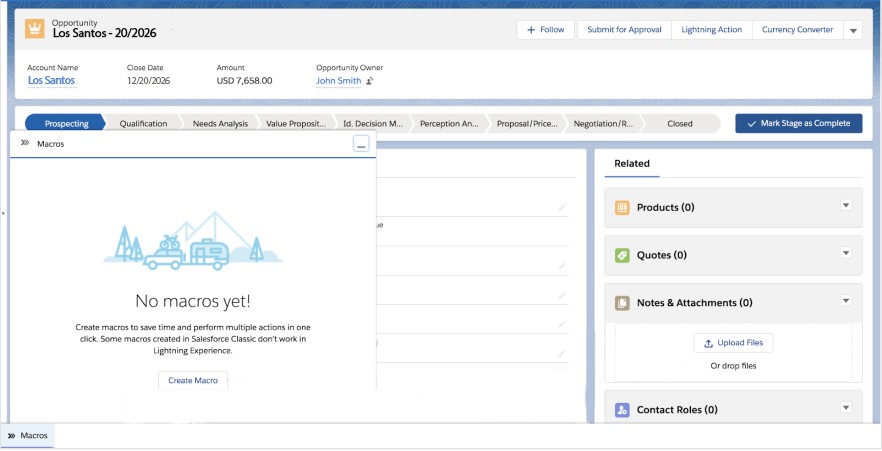Click Submit for Approval
The width and height of the screenshot is (882, 451).
pyautogui.click(x=624, y=30)
